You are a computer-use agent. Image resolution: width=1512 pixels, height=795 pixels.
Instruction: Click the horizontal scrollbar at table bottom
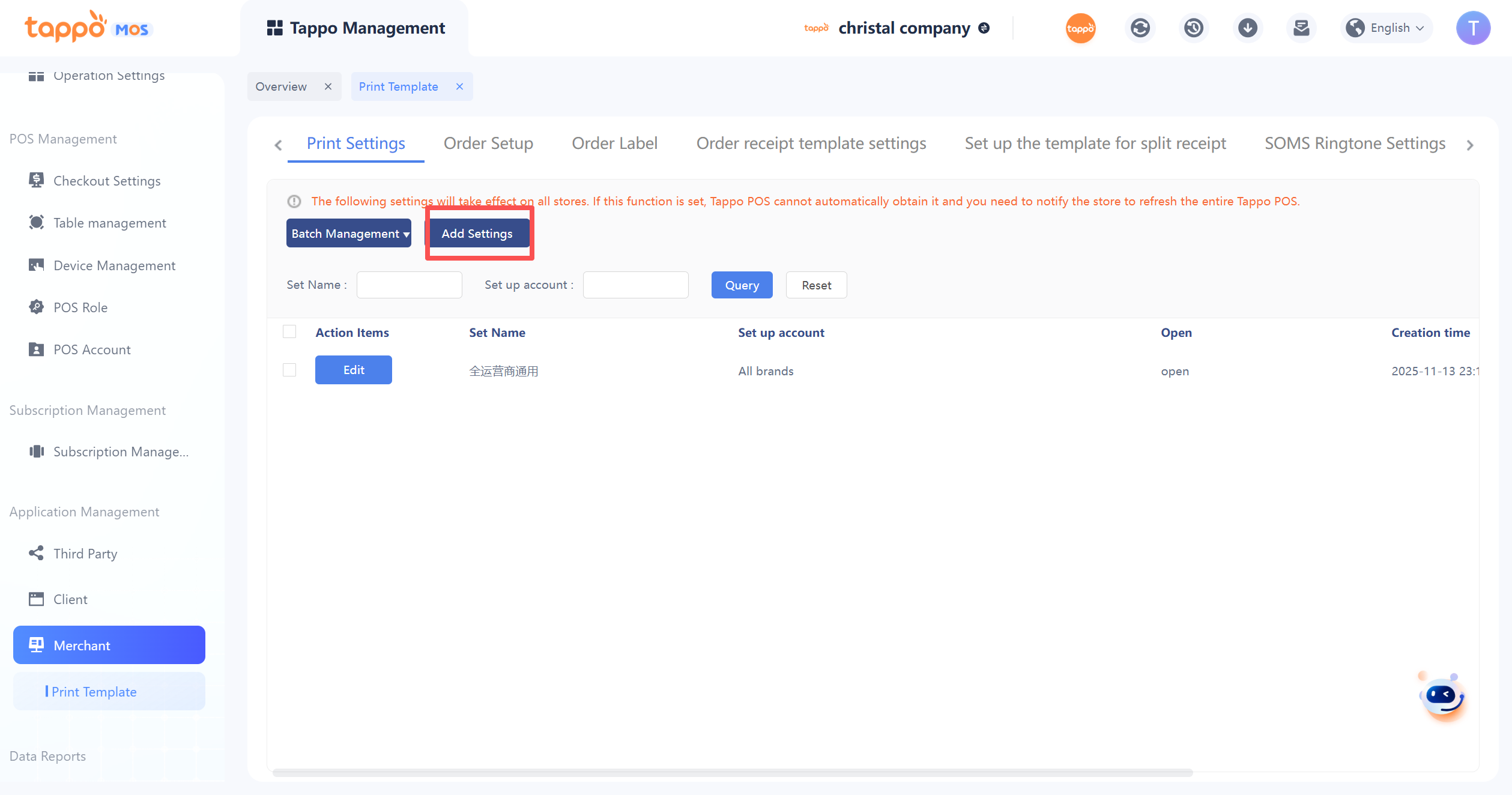click(733, 773)
